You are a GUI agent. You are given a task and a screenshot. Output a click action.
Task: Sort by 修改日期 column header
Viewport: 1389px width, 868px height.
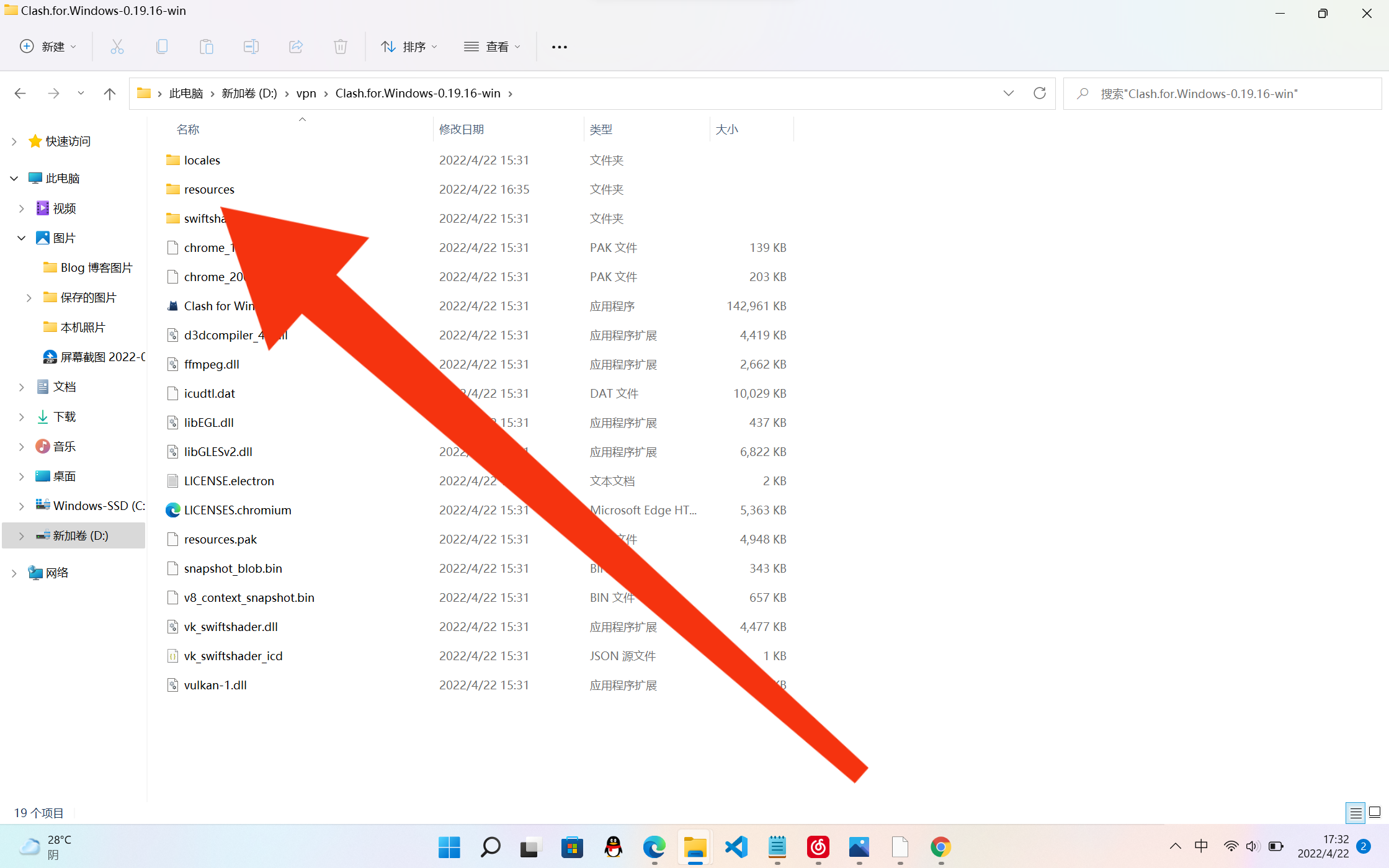click(x=462, y=129)
